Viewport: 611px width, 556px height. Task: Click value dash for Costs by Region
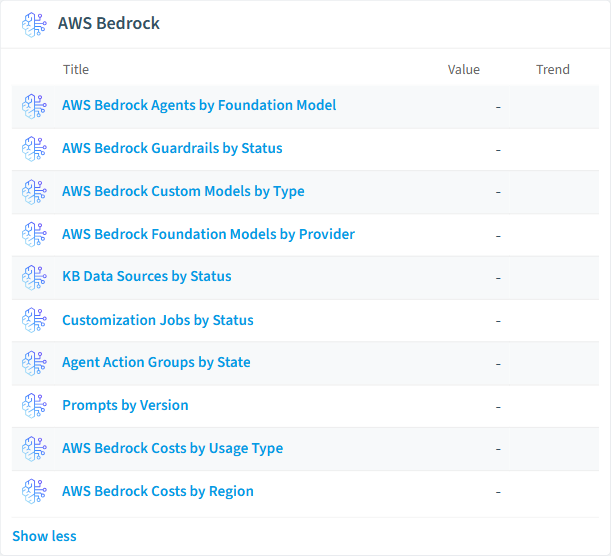(498, 492)
